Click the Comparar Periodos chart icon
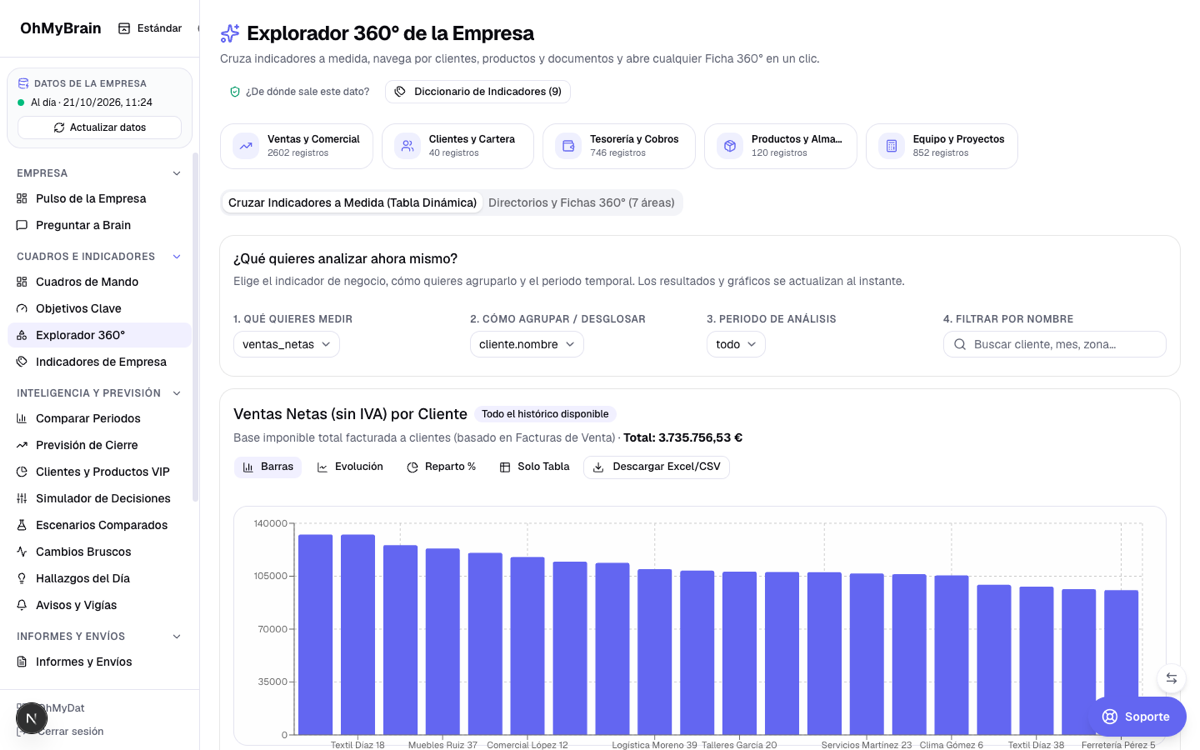 [22, 419]
